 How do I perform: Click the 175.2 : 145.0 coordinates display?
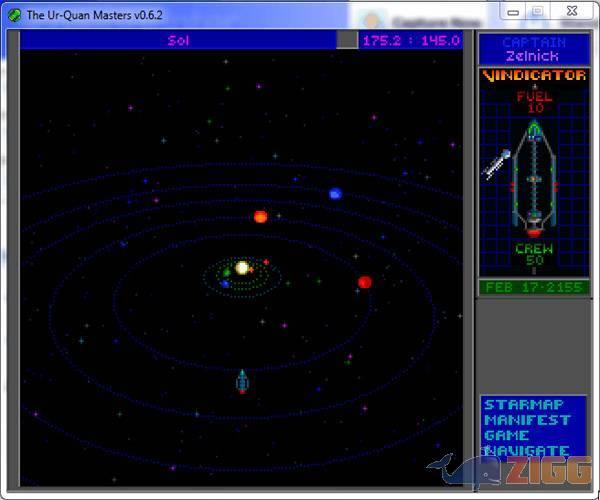410,40
